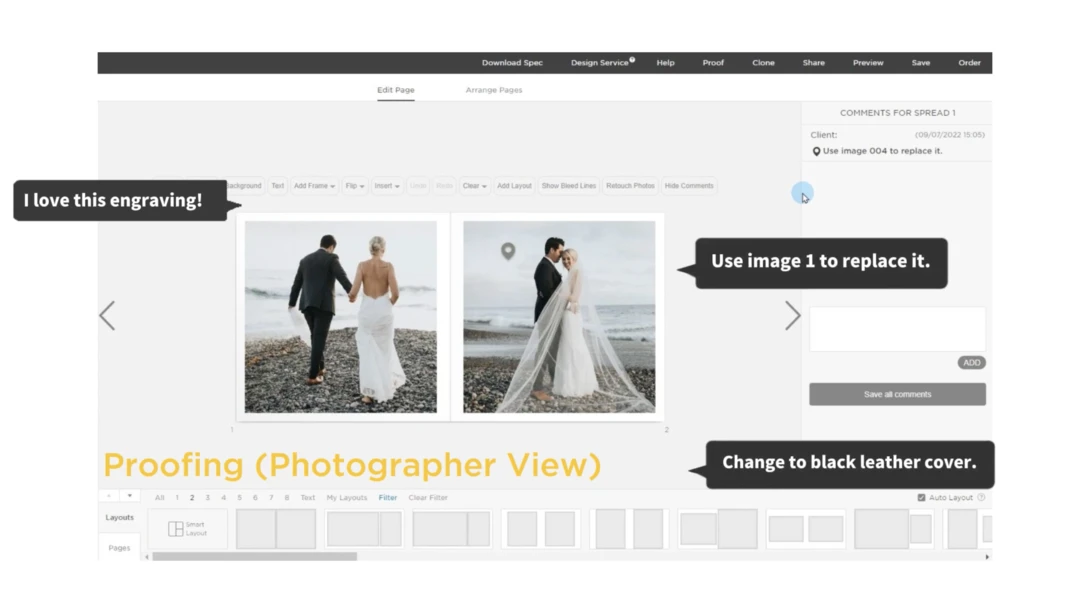Image resolution: width=1090 pixels, height=613 pixels.
Task: Open the Clear dropdown
Action: pos(475,186)
